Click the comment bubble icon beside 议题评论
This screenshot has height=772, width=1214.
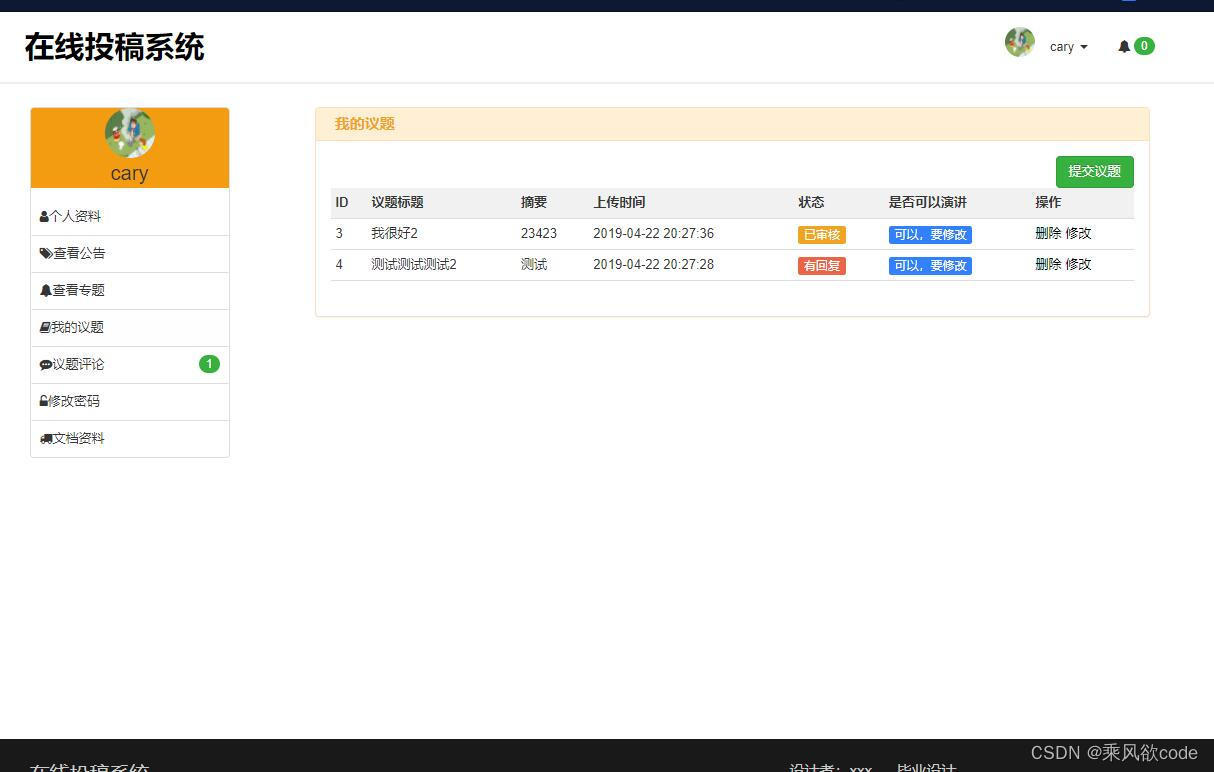46,364
